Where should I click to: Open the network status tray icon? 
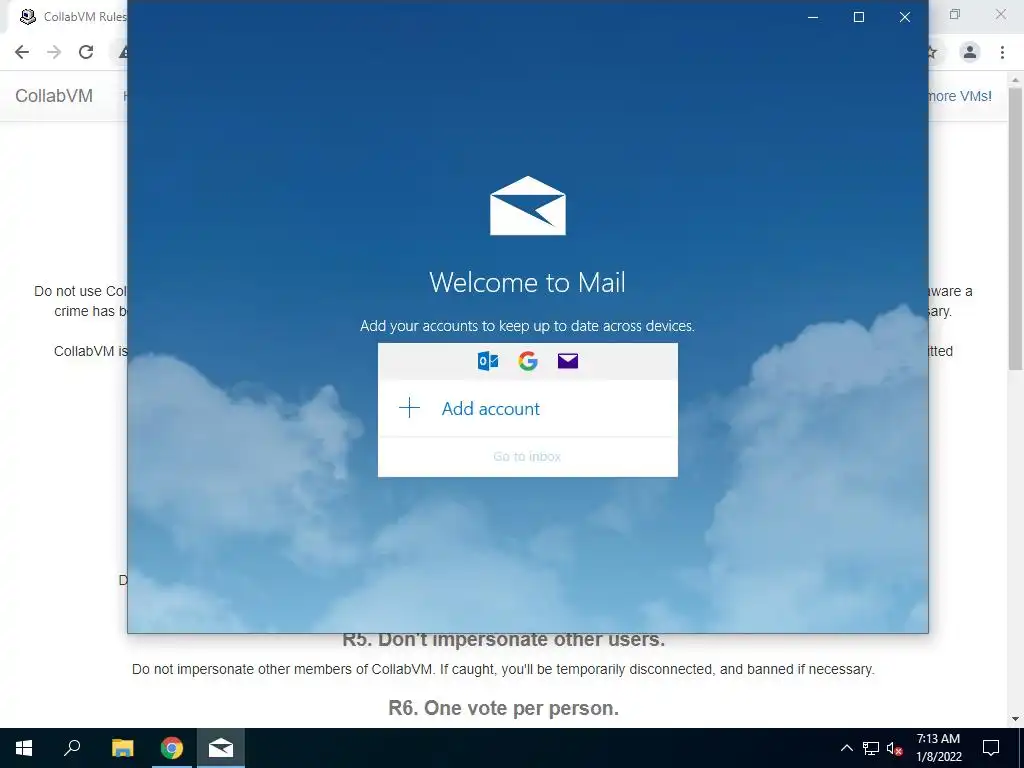[x=871, y=748]
